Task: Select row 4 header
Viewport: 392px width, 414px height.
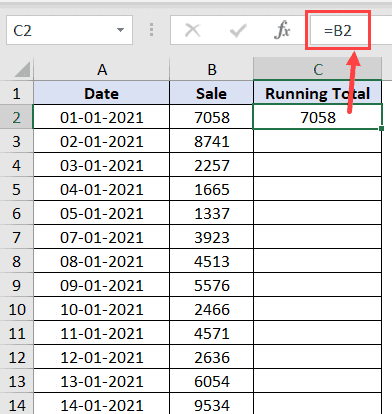Action: pos(16,165)
